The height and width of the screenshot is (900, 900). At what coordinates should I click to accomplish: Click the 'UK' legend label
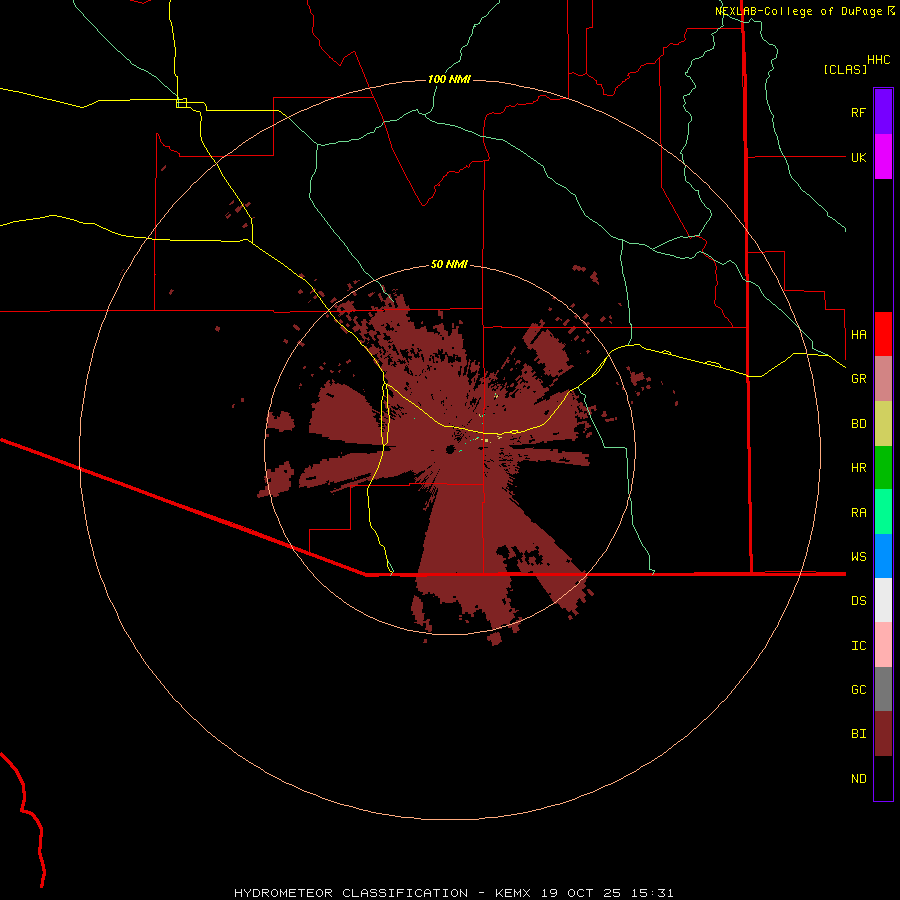(x=858, y=157)
